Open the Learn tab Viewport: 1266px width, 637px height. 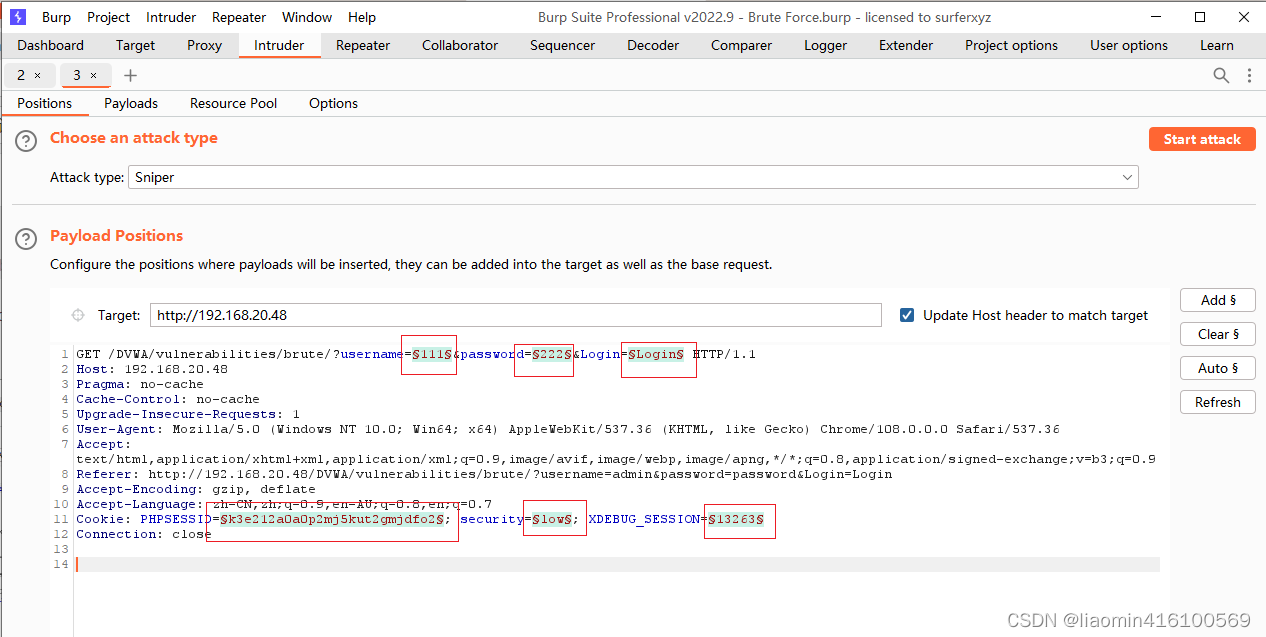[1217, 45]
